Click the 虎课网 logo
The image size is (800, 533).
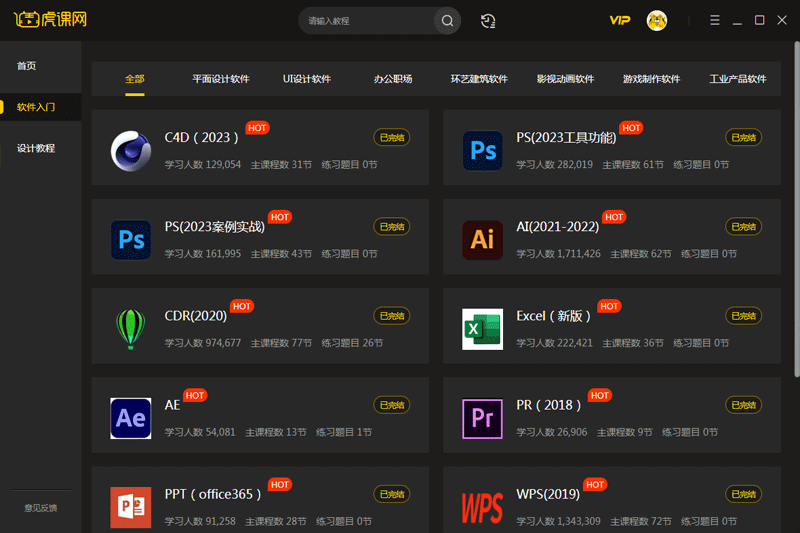51,20
